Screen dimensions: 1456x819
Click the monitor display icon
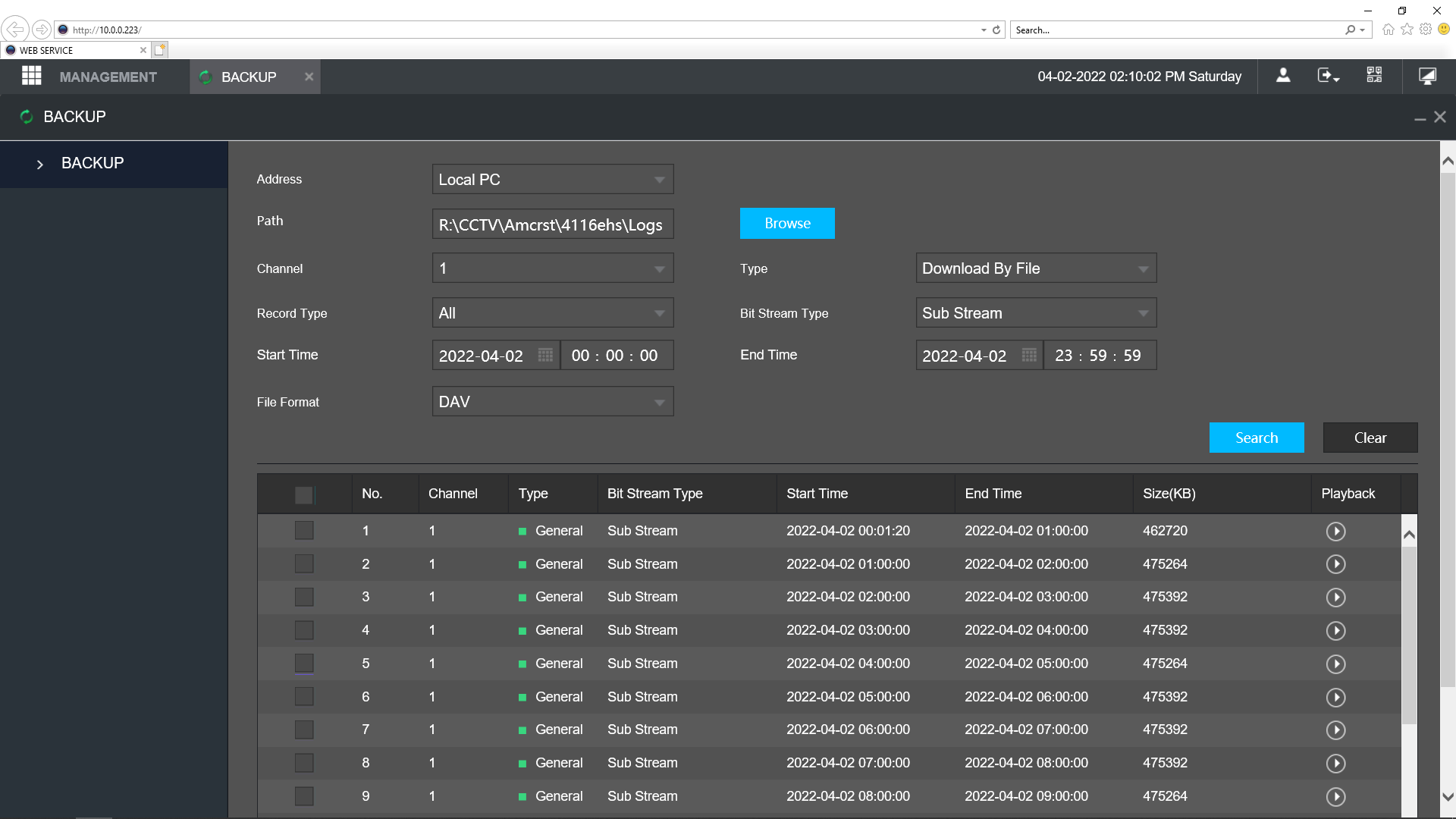click(1427, 76)
